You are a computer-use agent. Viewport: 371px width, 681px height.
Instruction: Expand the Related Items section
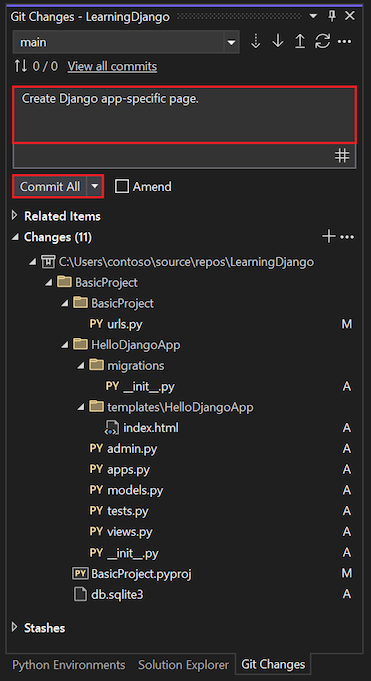coord(15,216)
